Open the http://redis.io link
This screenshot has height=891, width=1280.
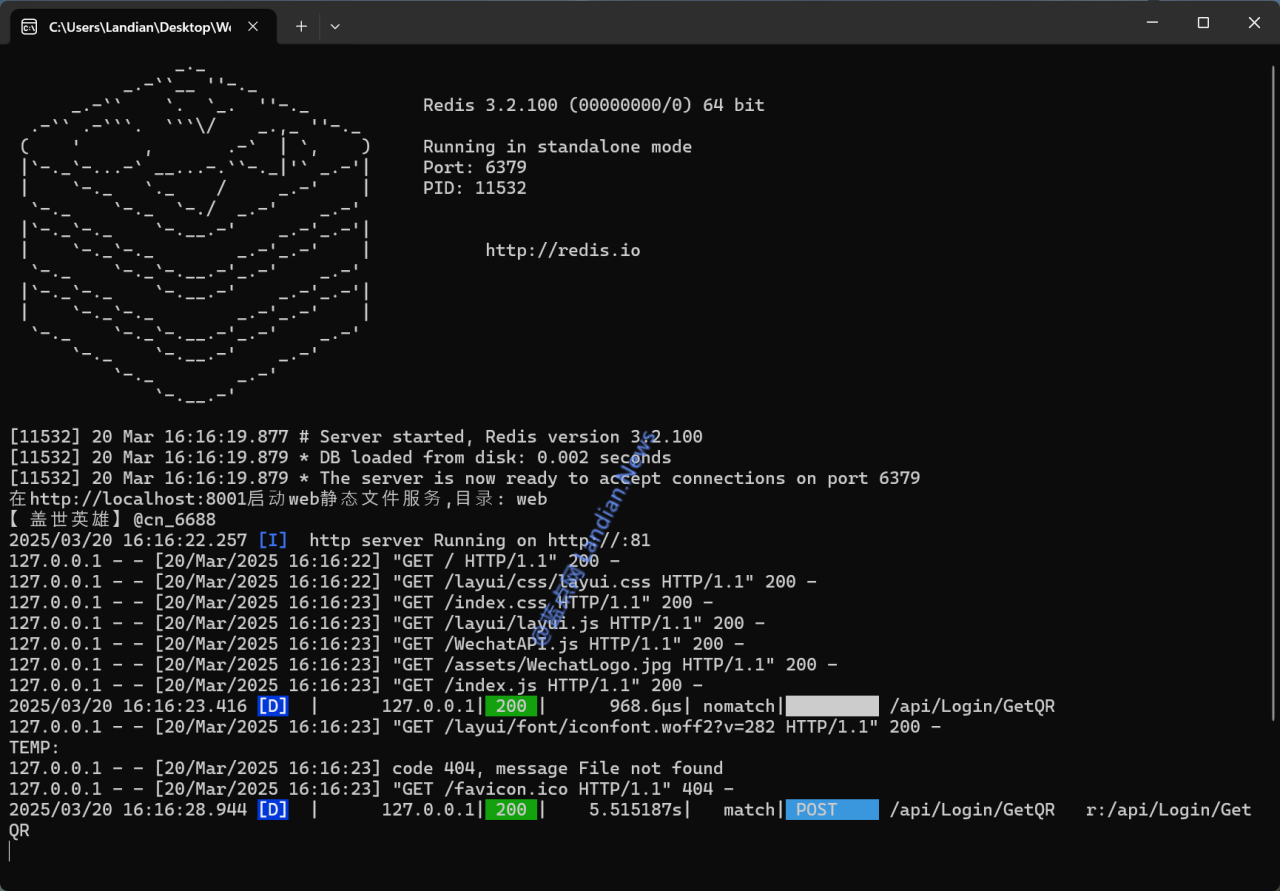(562, 250)
